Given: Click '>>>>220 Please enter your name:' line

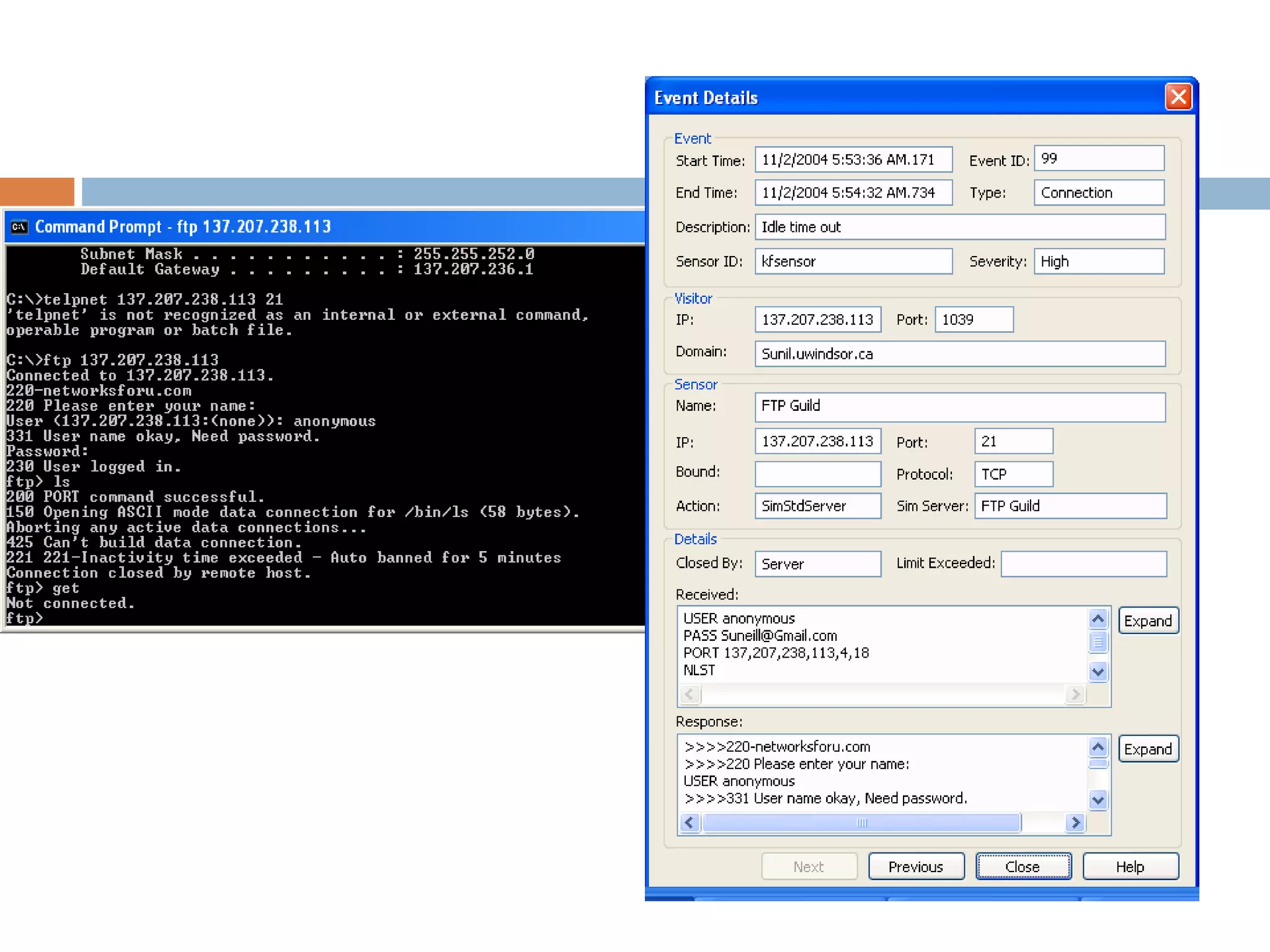Looking at the screenshot, I should [x=796, y=764].
